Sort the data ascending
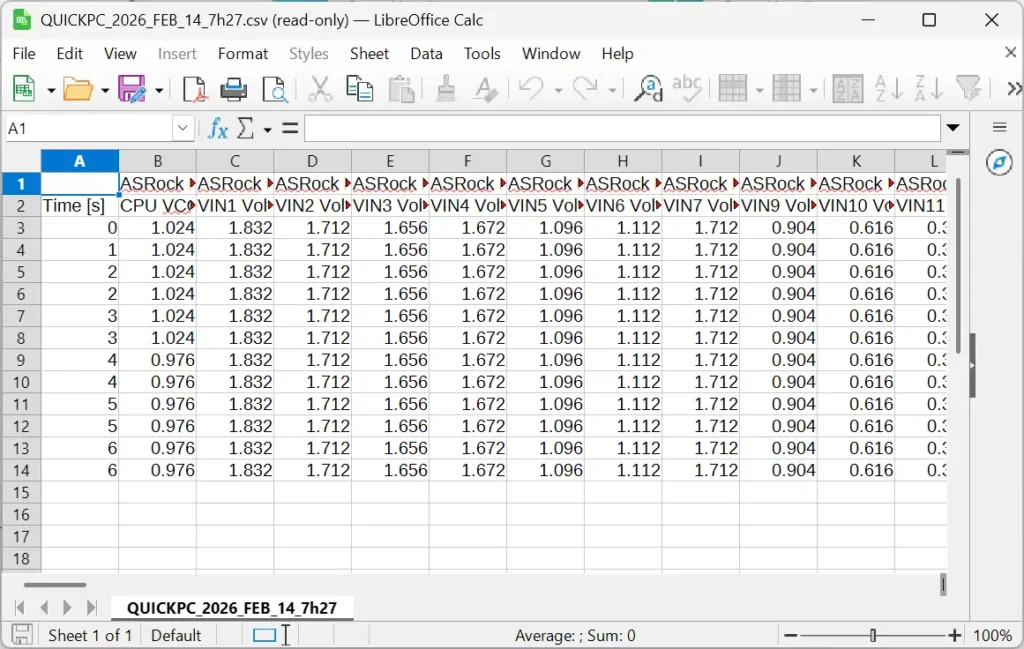This screenshot has height=649, width=1024. tap(888, 88)
